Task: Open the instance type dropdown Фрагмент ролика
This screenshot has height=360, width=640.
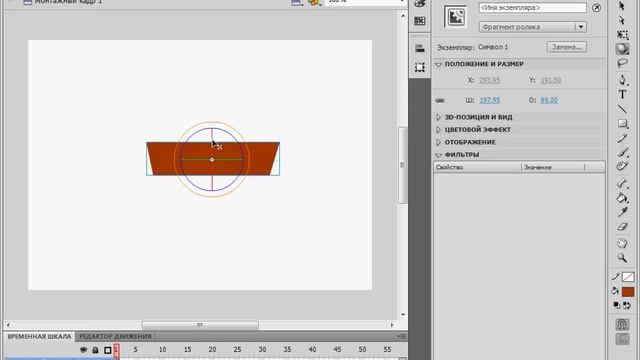Action: click(532, 27)
